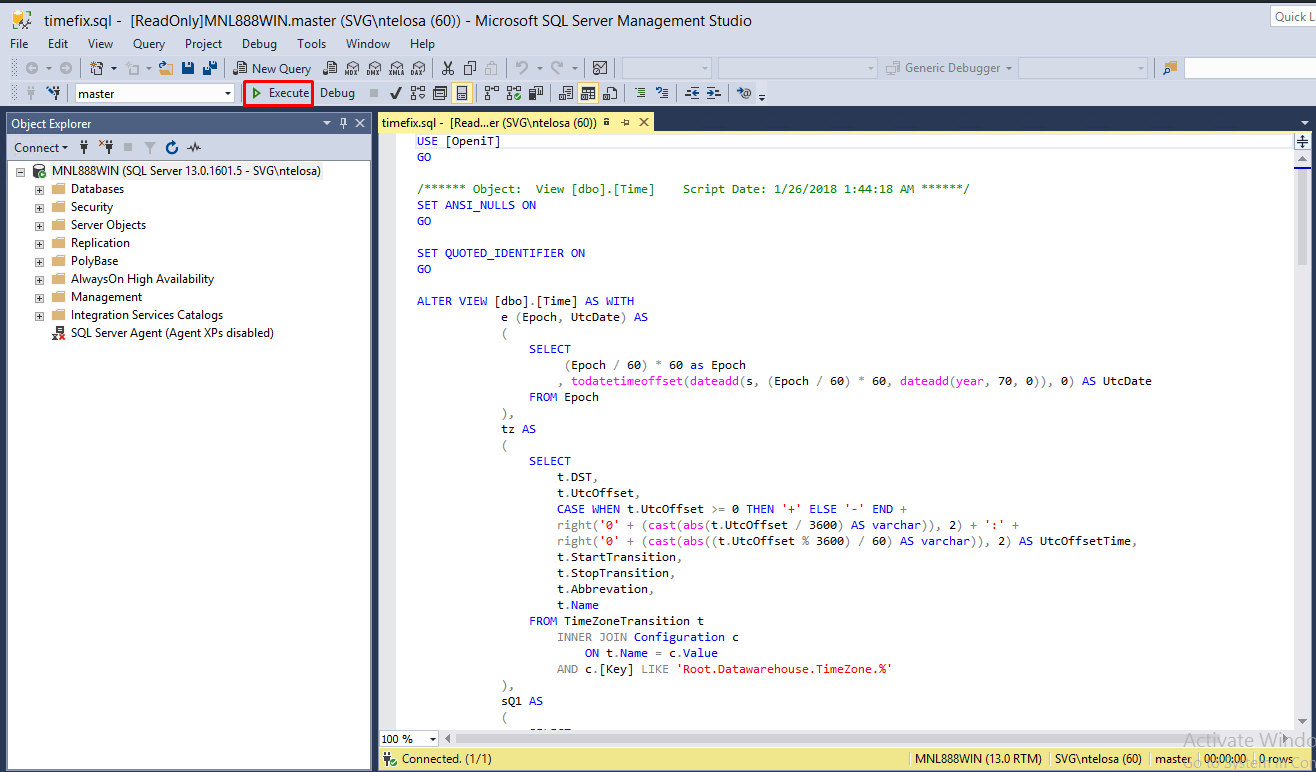
Task: Click the Activity Monitor pulse icon
Action: point(194,147)
